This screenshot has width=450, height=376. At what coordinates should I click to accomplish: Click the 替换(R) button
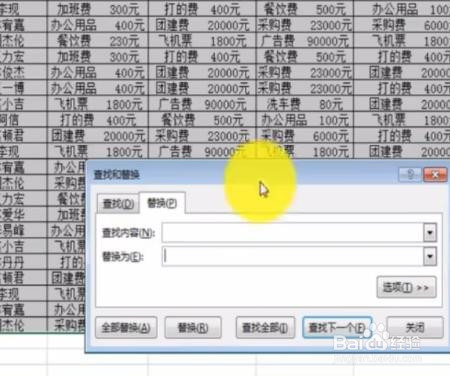pos(193,328)
